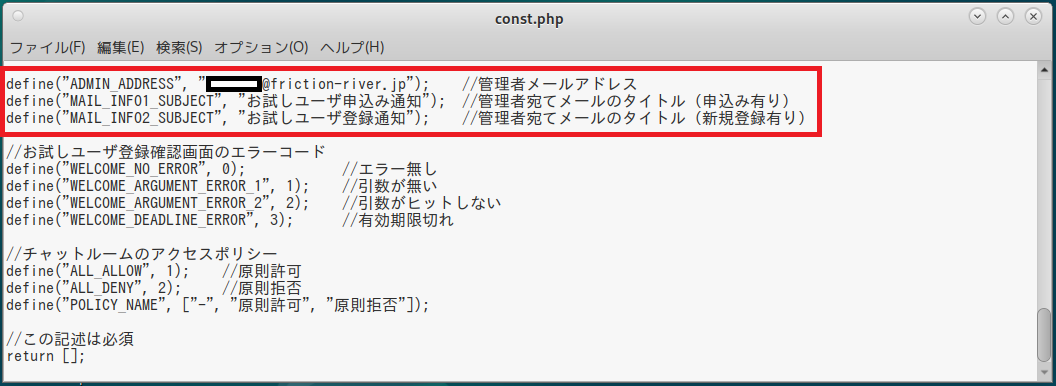Click the const.php title bar text
Viewport: 1056px width, 386px height.
coord(529,19)
